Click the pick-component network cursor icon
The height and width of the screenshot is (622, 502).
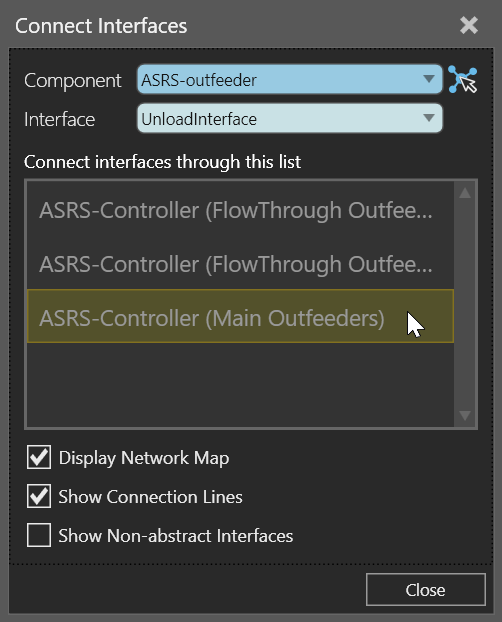tap(463, 80)
